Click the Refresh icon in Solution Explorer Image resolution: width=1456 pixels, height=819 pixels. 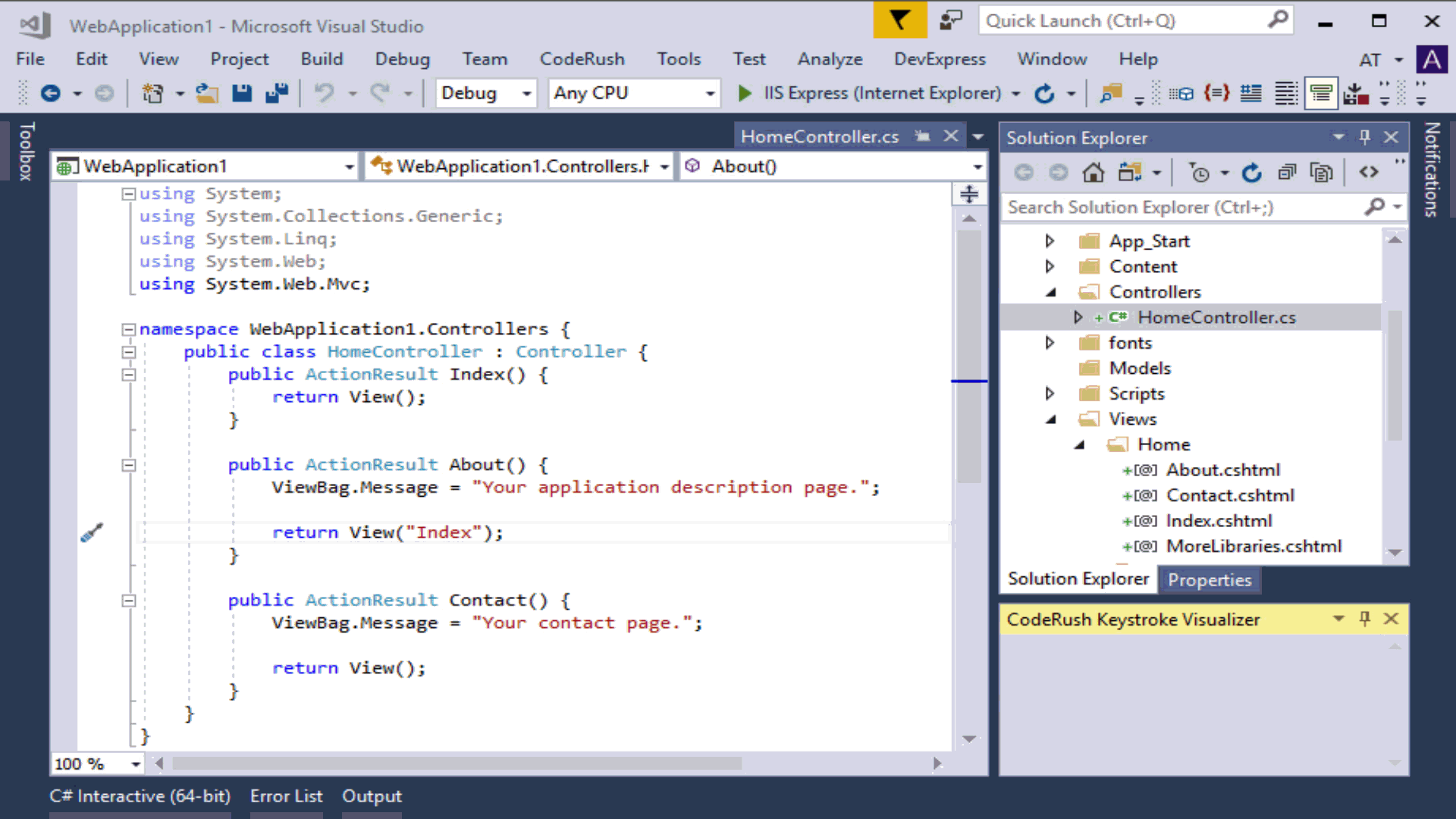1251,172
